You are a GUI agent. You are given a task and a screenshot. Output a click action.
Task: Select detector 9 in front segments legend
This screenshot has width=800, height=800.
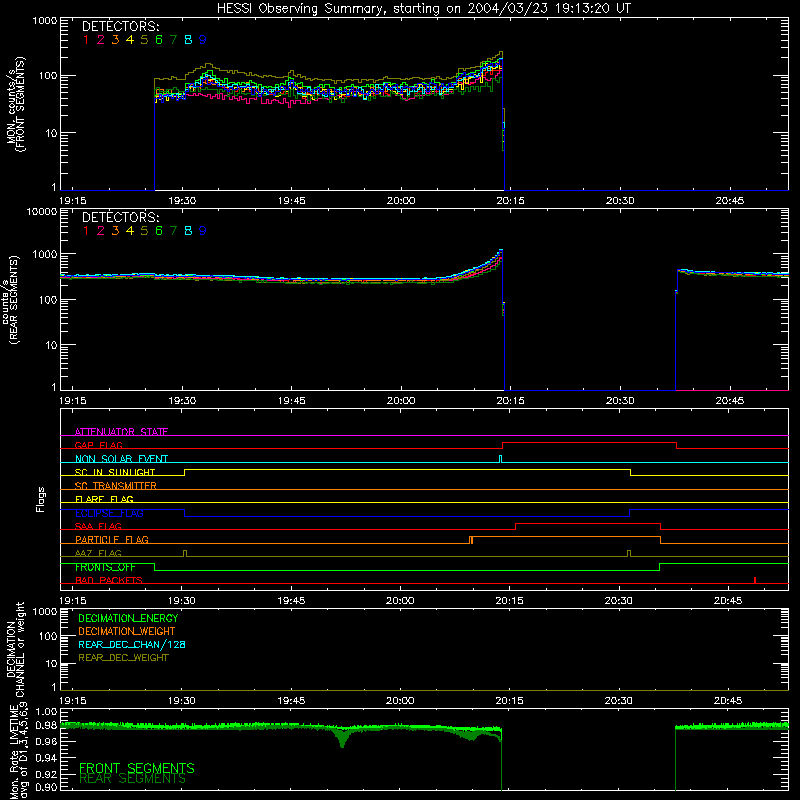point(203,40)
